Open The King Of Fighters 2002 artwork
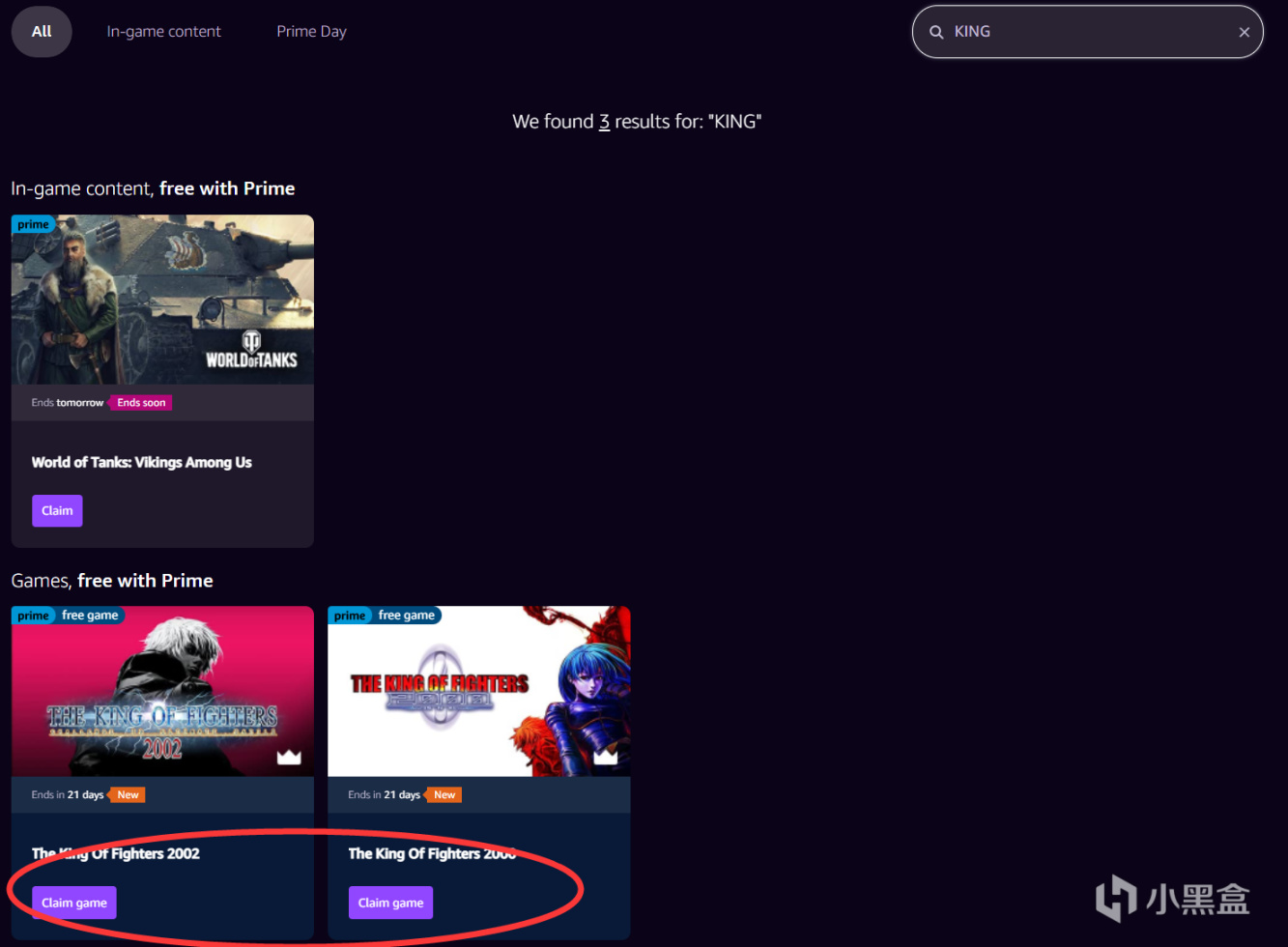This screenshot has height=947, width=1288. (x=162, y=691)
